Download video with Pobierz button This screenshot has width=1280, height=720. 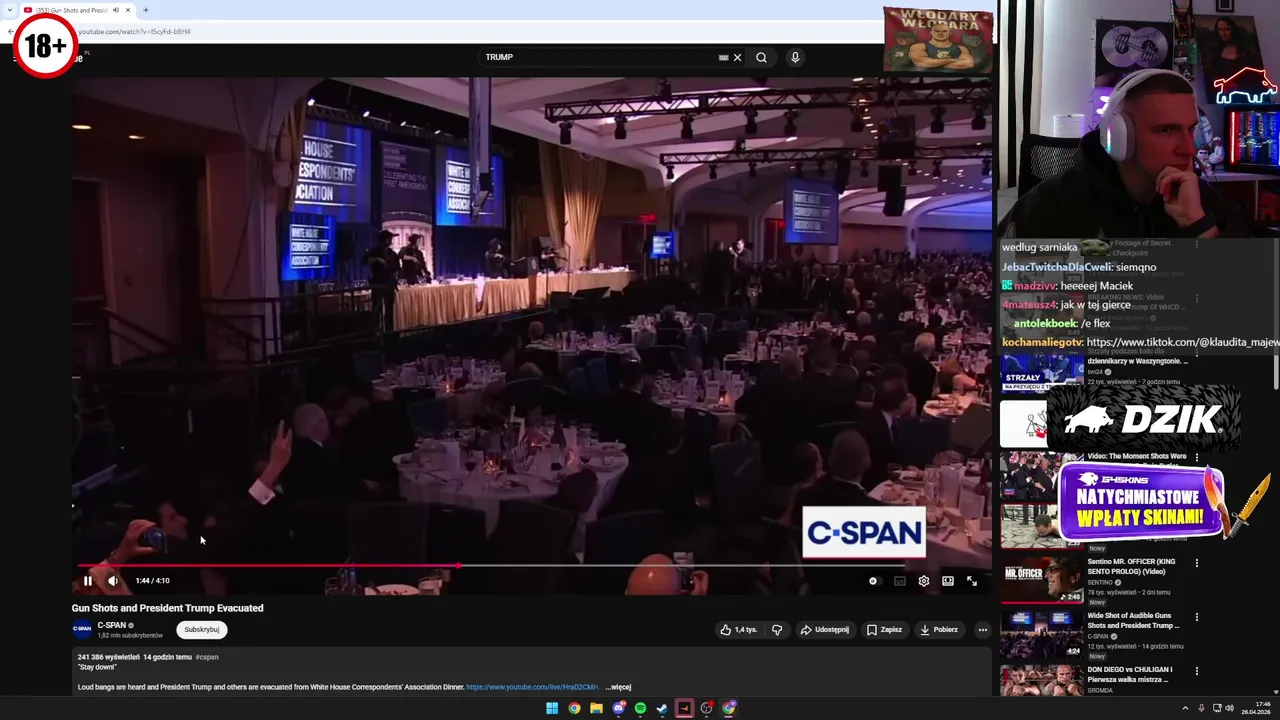[x=939, y=630]
